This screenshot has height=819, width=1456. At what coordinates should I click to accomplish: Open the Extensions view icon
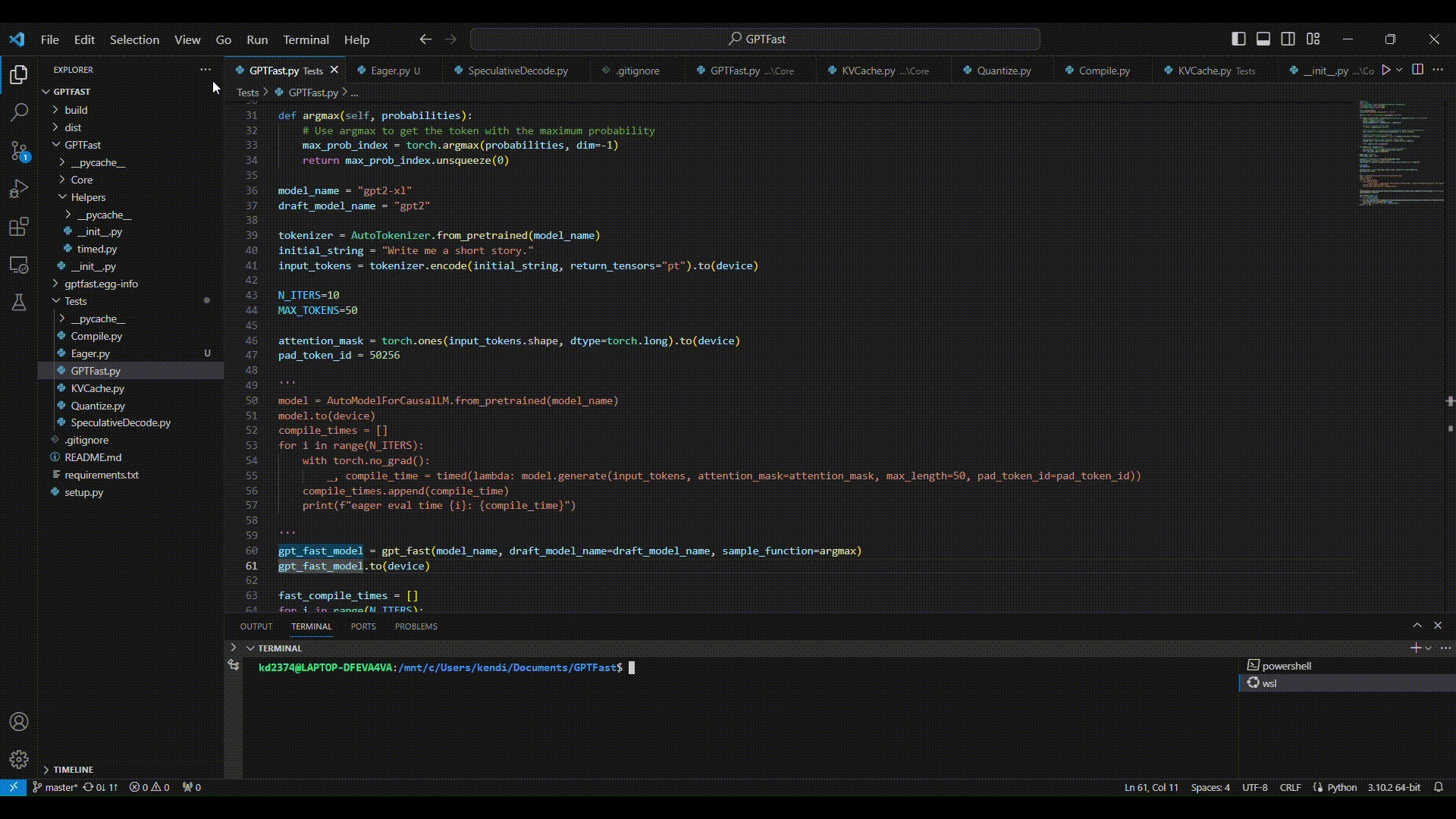pyautogui.click(x=19, y=227)
